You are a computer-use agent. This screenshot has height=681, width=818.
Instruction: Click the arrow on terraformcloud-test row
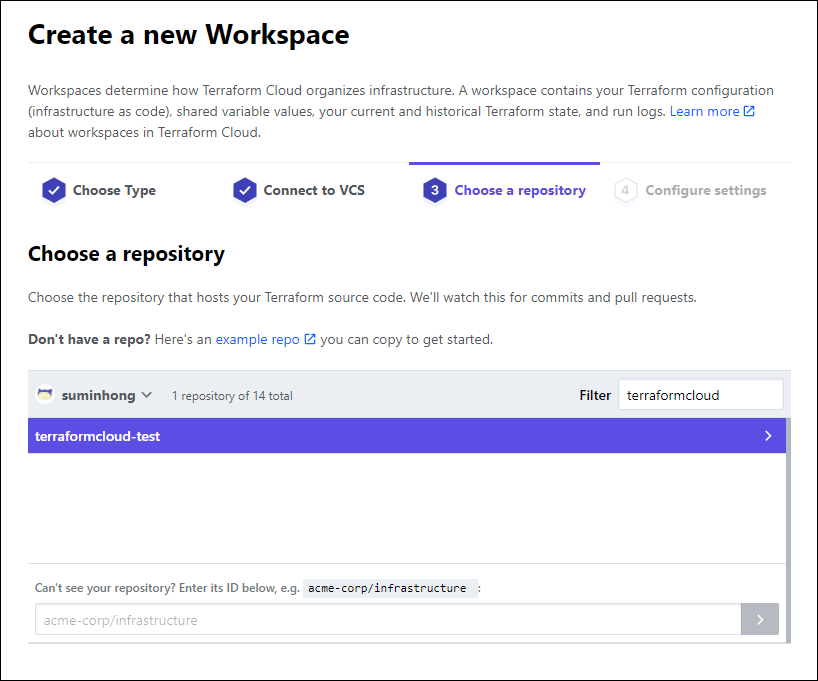tap(768, 436)
